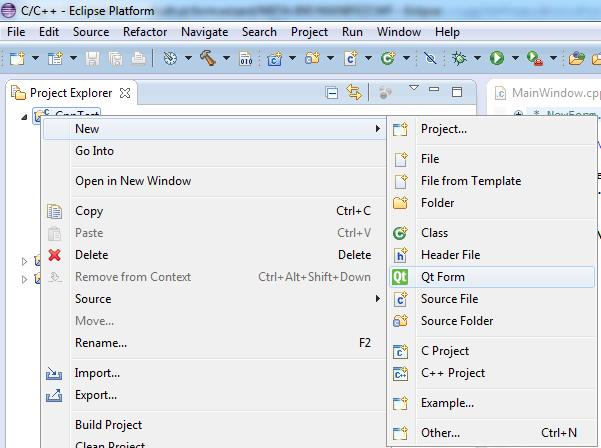Click the New Source File toolbar icon
The width and height of the screenshot is (601, 448).
pos(351,59)
